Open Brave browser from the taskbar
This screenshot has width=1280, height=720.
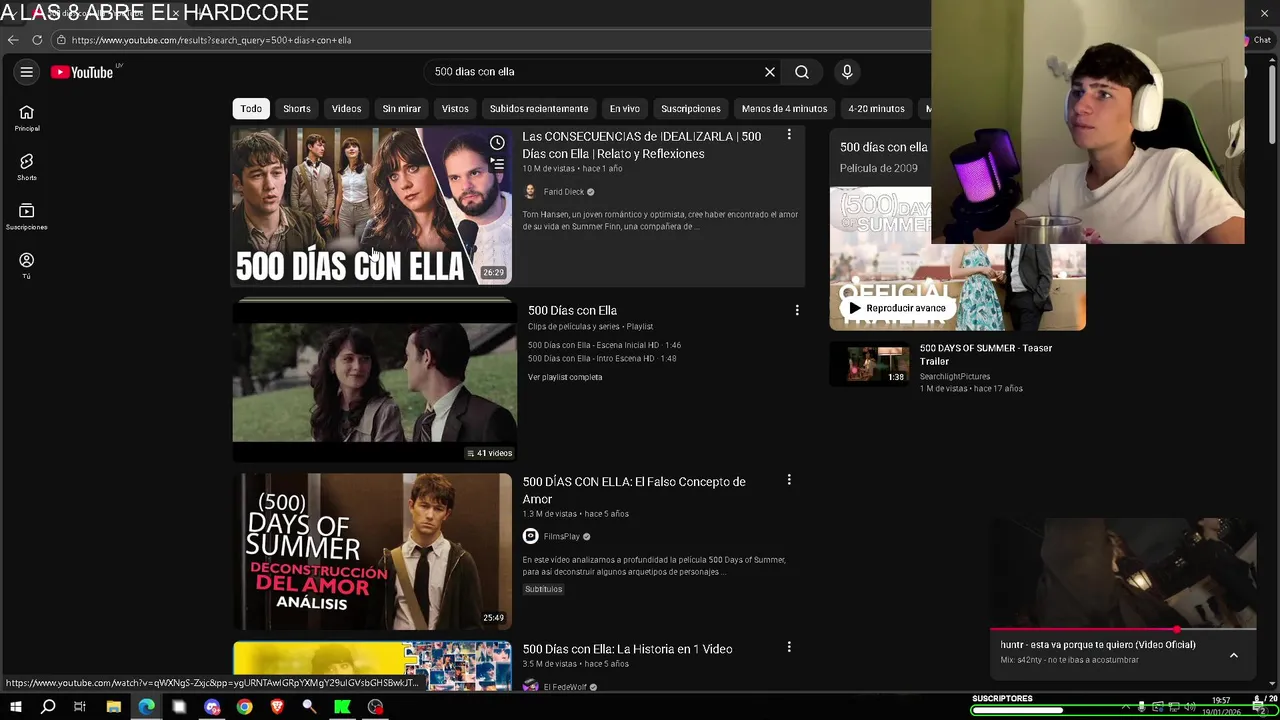(277, 707)
